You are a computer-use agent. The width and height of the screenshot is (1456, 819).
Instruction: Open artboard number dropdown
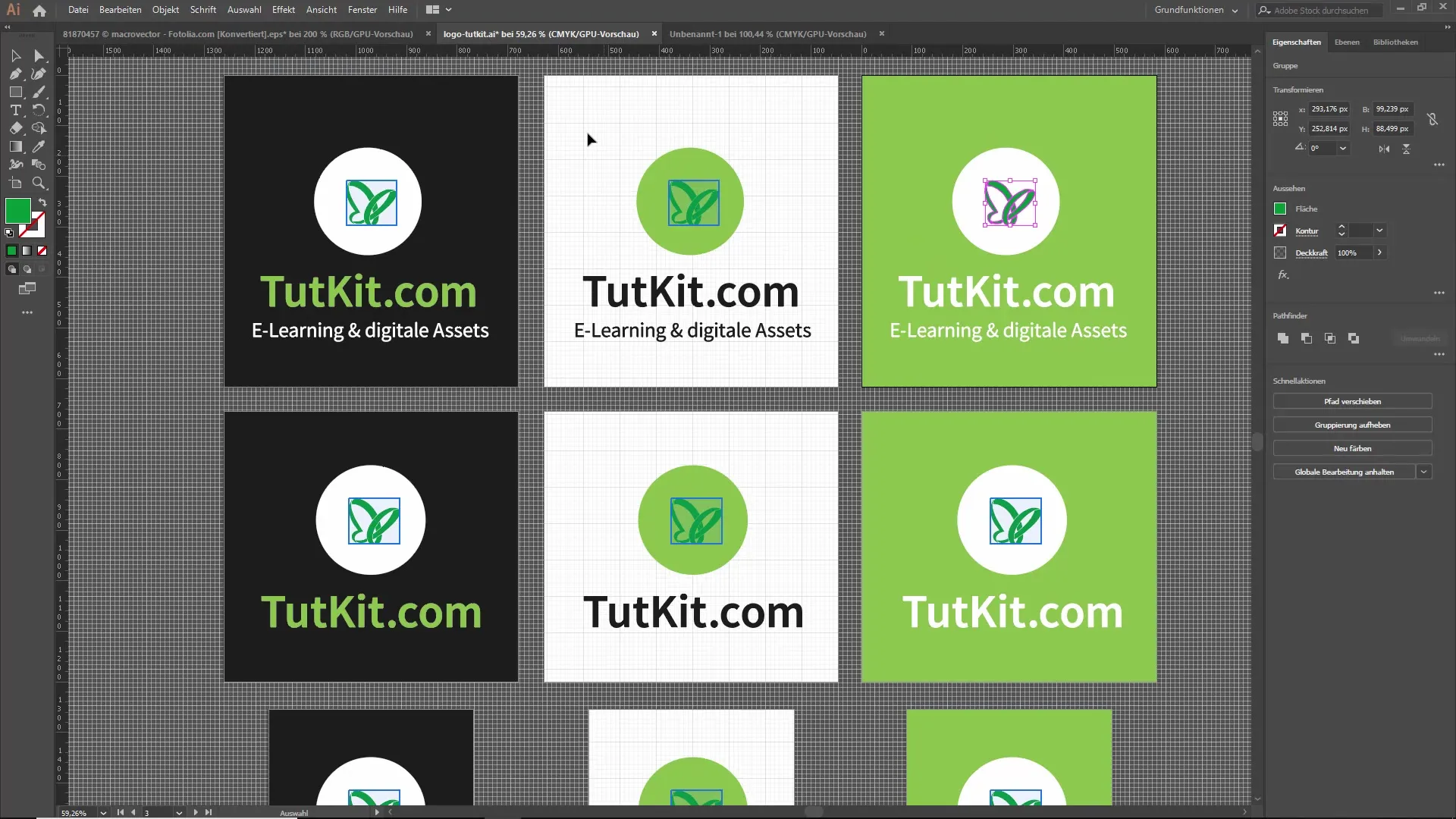[179, 813]
